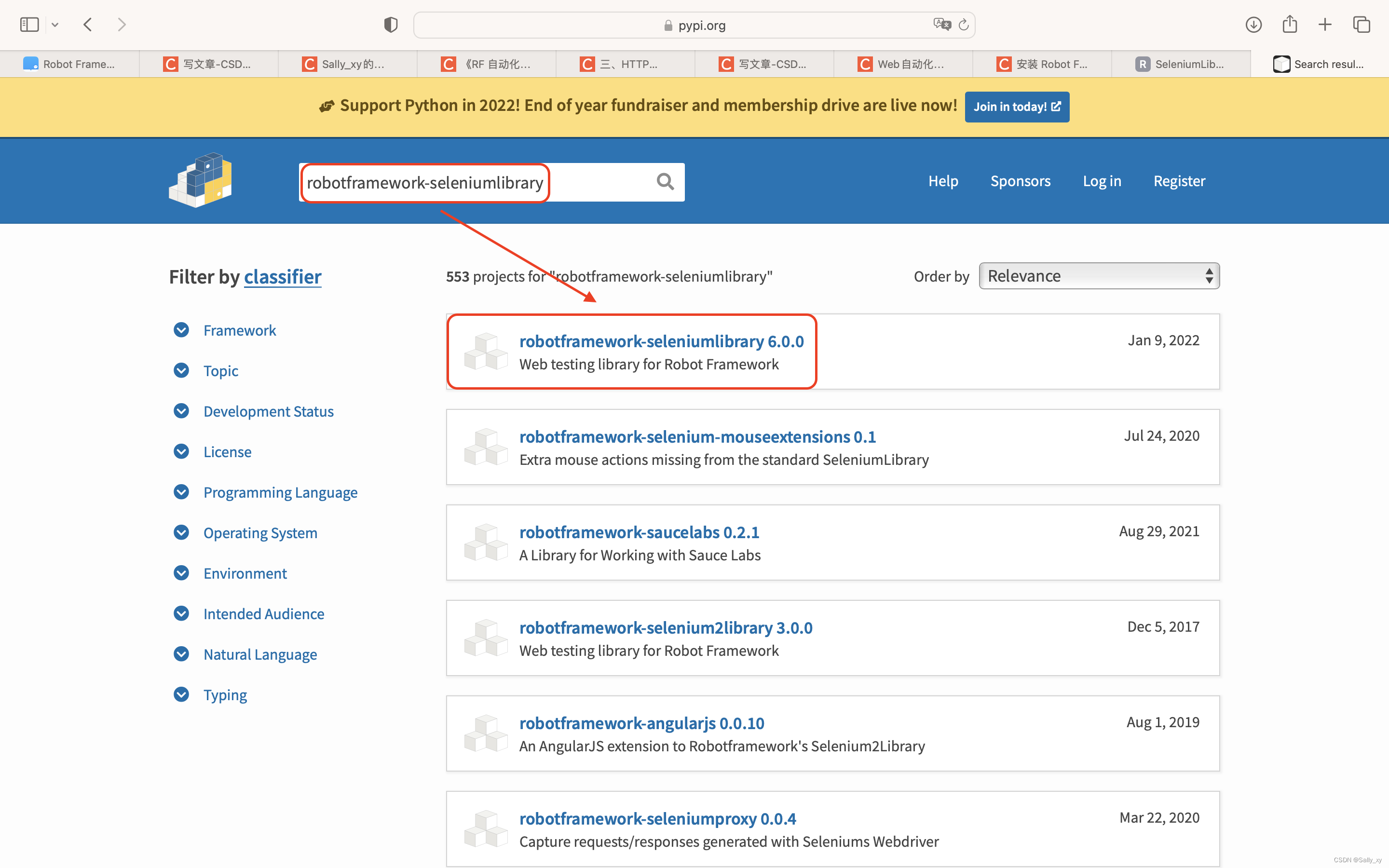
Task: Open the Sponsors link
Action: click(x=1020, y=181)
